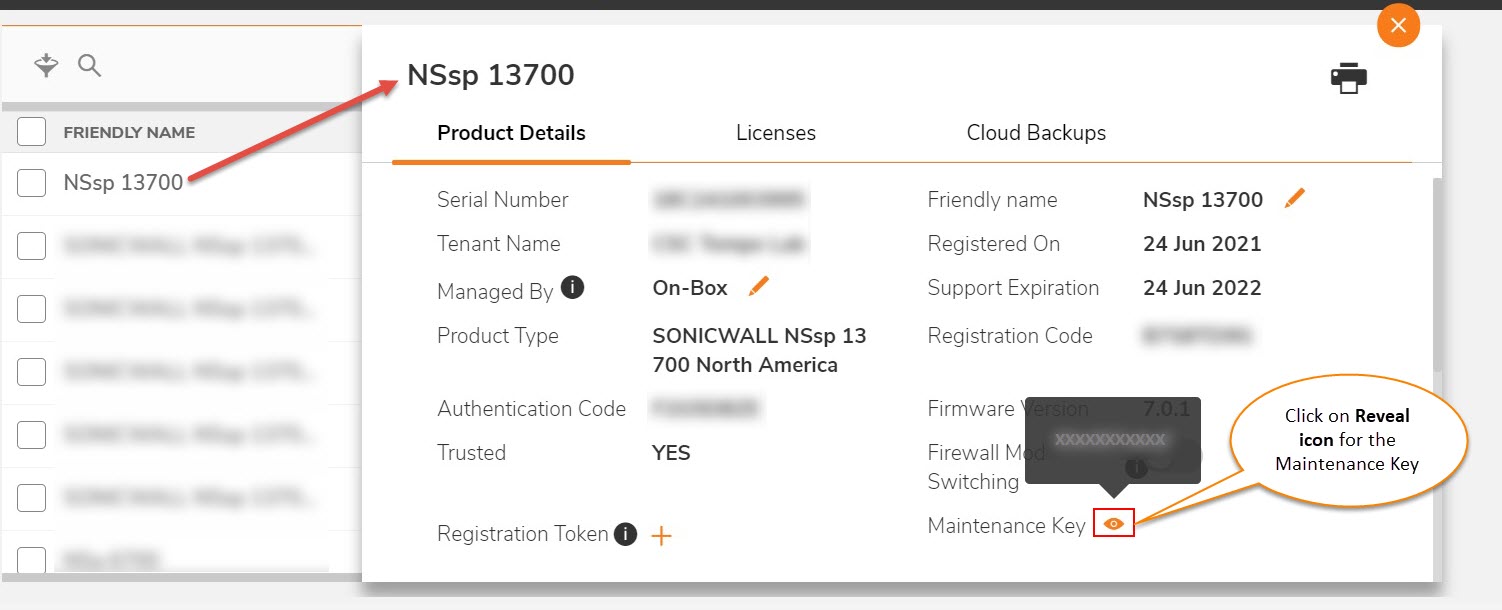Show Managed By info tooltip icon
1502x610 pixels.
coord(572,288)
